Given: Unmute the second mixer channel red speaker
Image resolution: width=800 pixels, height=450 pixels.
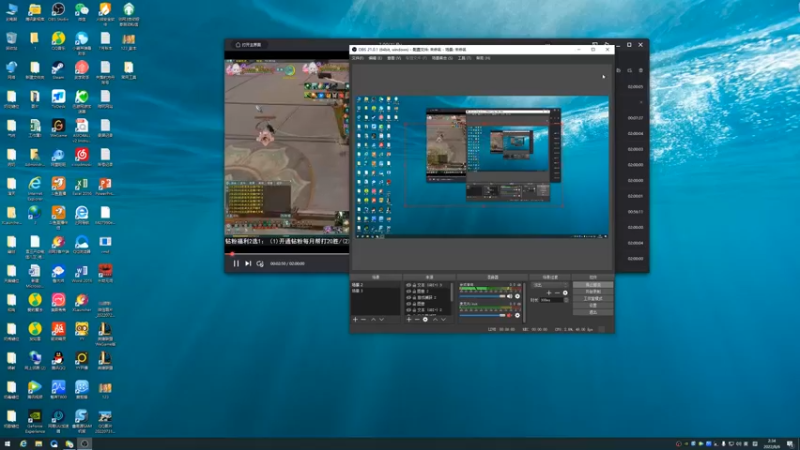Looking at the screenshot, I should pyautogui.click(x=509, y=315).
